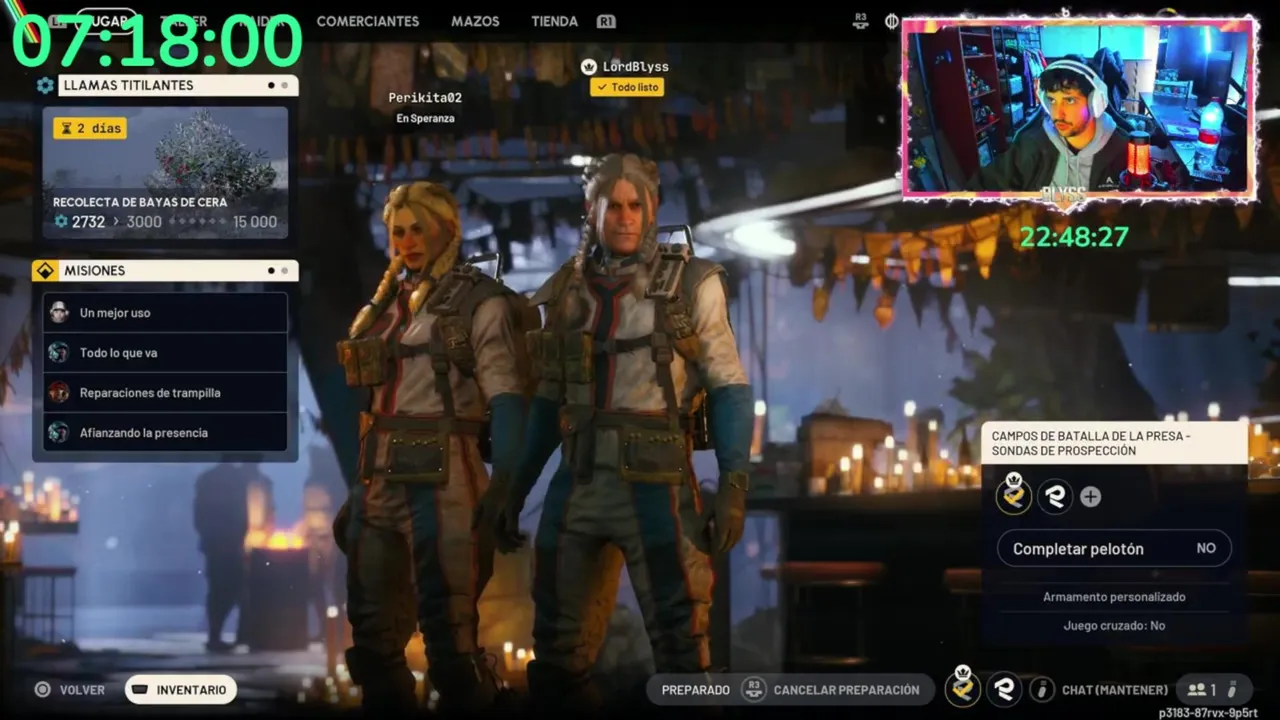This screenshot has height=720, width=1280.
Task: Click the microphone icon beside CHAT
Action: click(x=1043, y=689)
